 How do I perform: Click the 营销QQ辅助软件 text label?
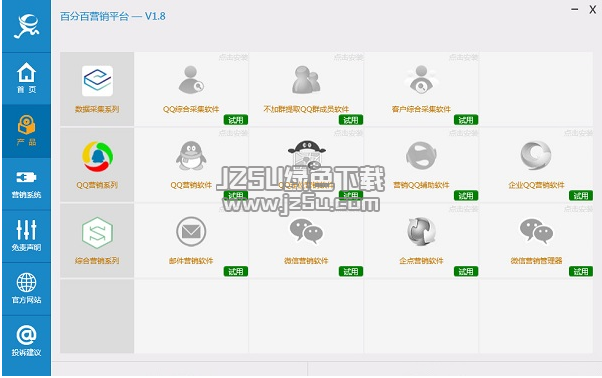tap(421, 185)
